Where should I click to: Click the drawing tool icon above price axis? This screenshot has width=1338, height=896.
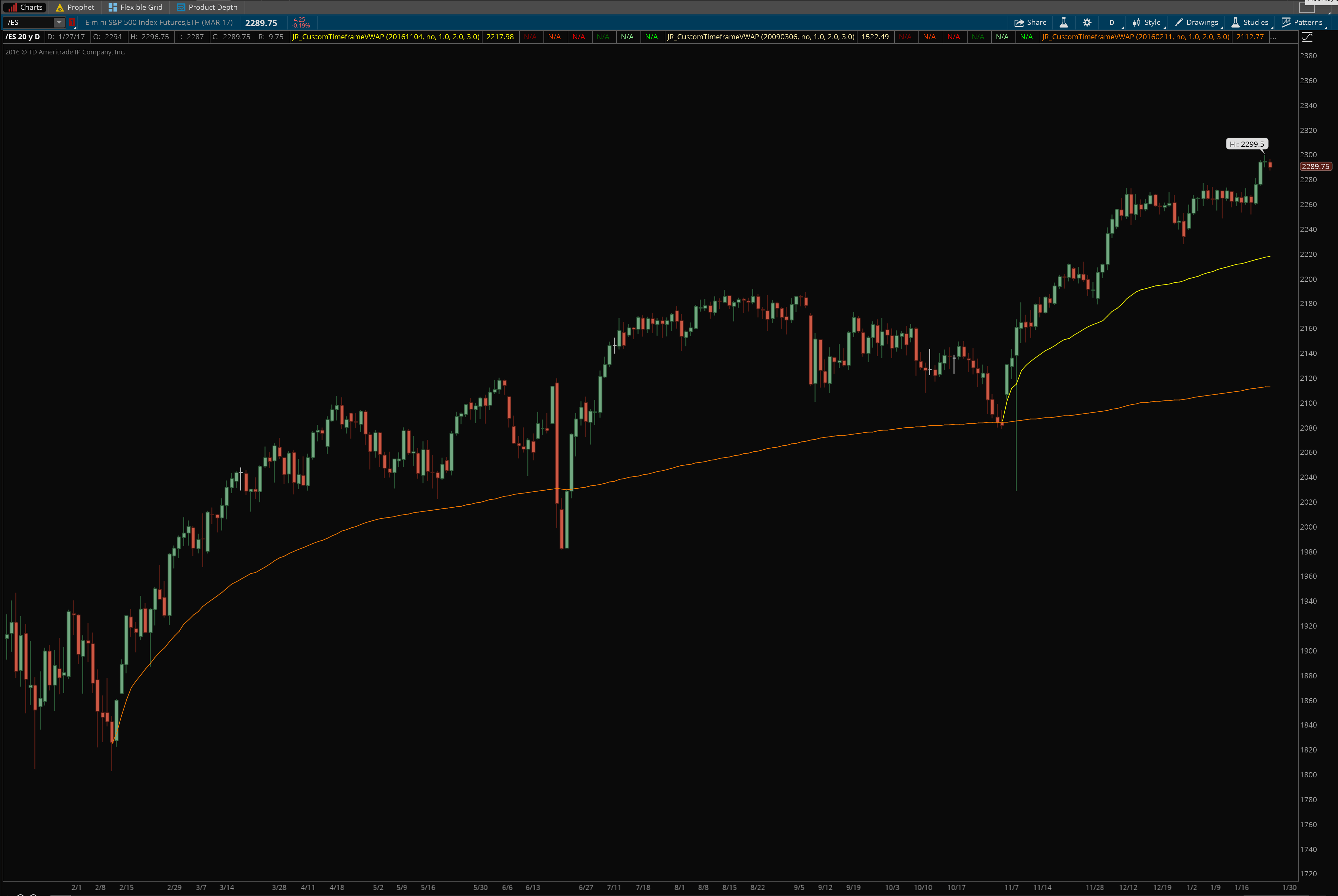(1307, 37)
